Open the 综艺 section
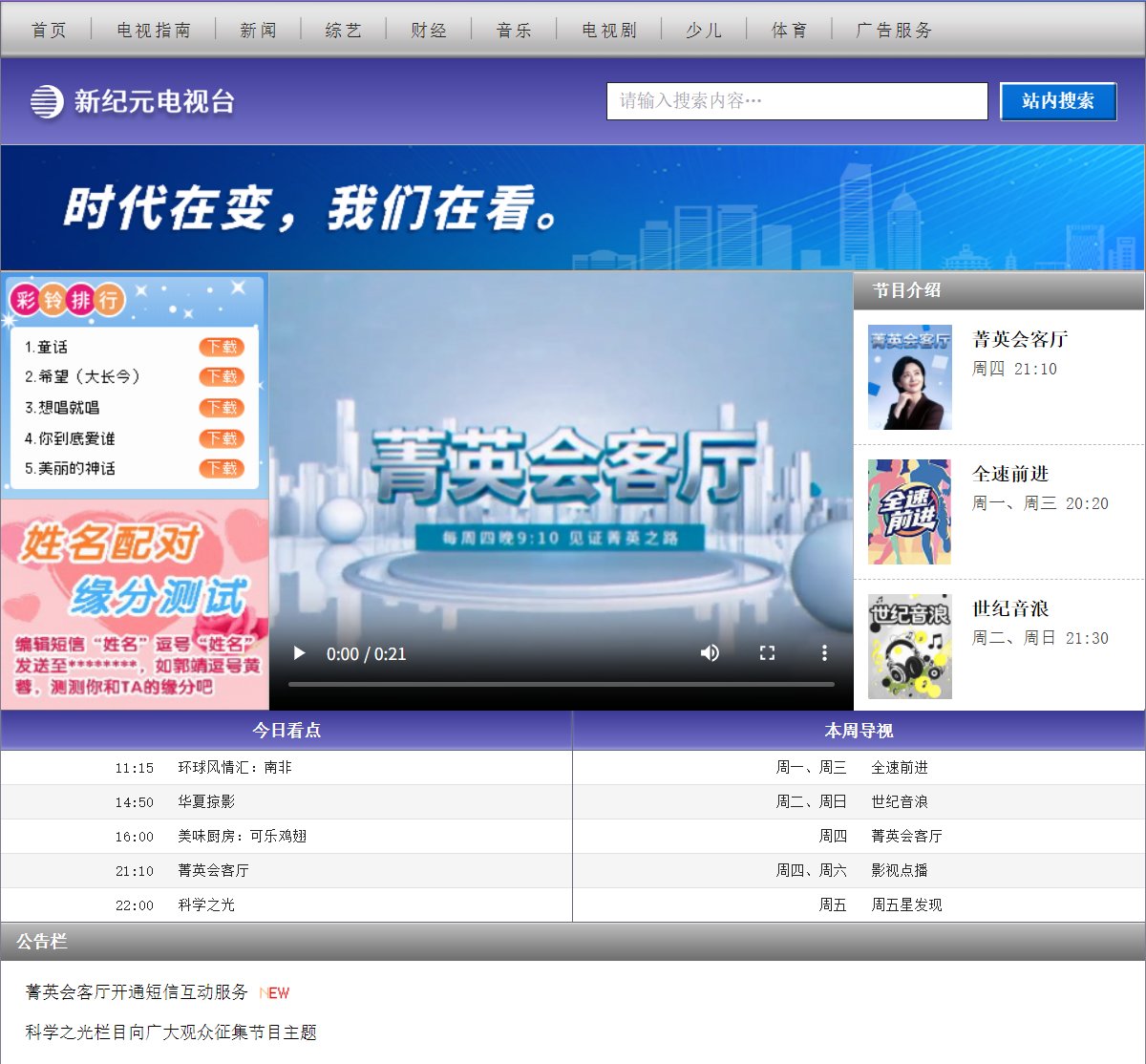Screen dimensions: 1146x1064 pos(343,31)
